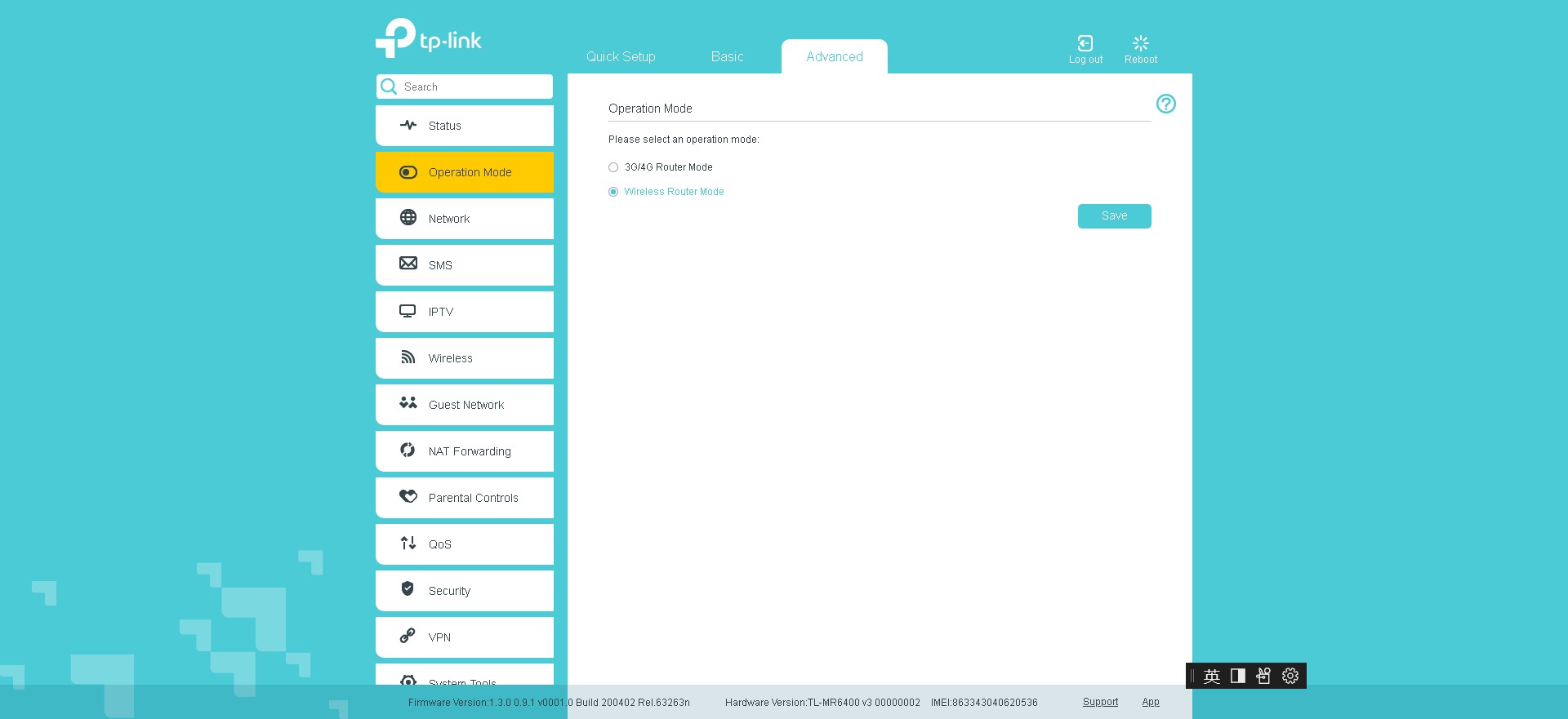This screenshot has width=1568, height=719.
Task: Select 3G/4G Router Mode radio button
Action: pos(613,167)
